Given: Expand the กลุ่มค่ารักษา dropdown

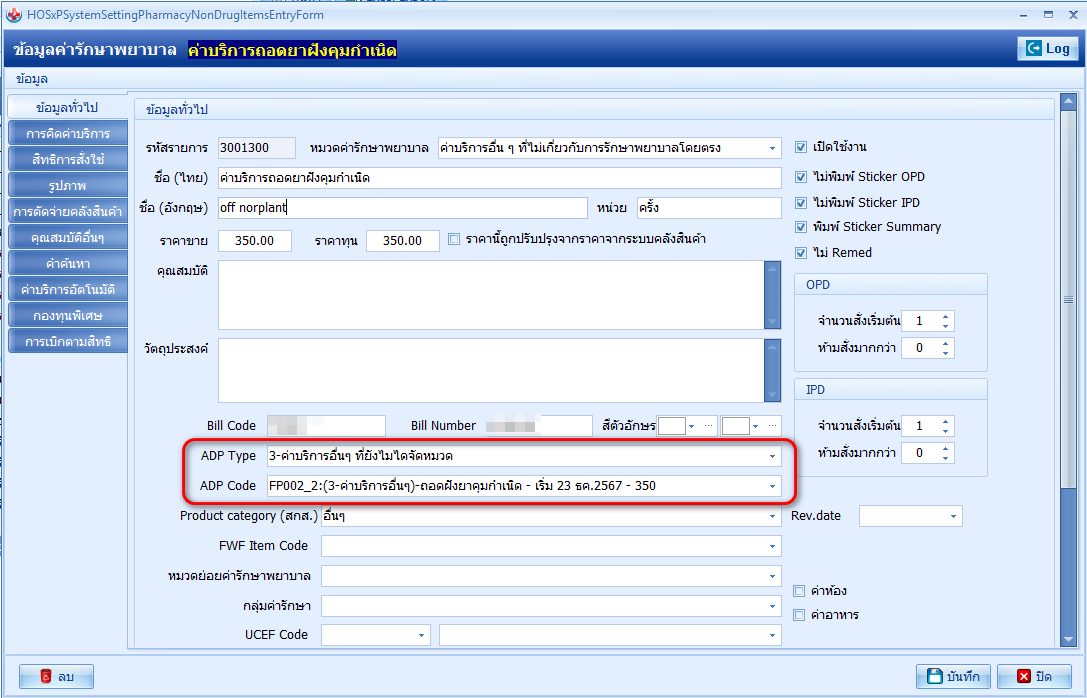Looking at the screenshot, I should point(772,606).
